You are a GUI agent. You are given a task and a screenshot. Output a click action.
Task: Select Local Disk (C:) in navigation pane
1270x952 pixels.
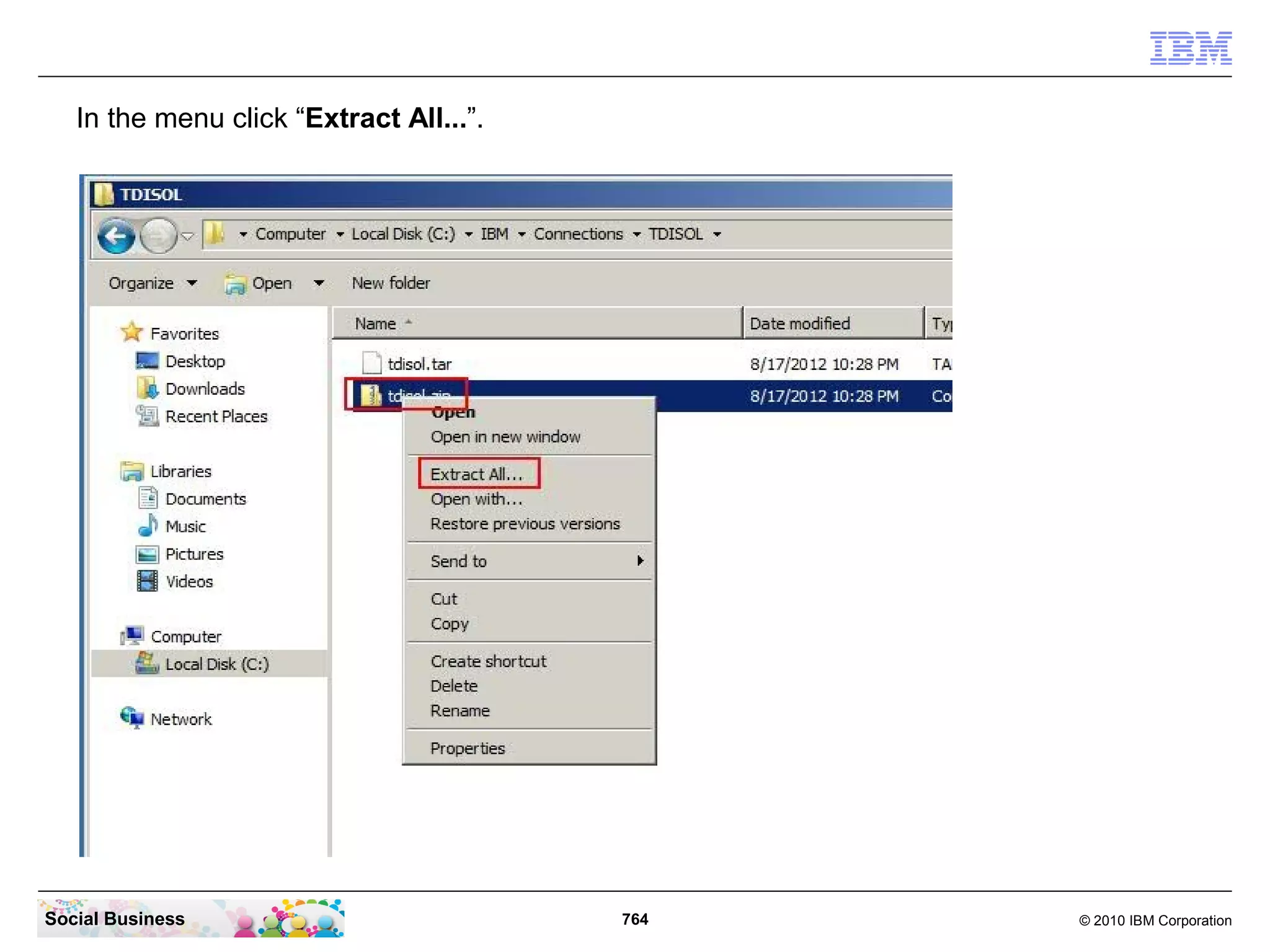point(217,664)
